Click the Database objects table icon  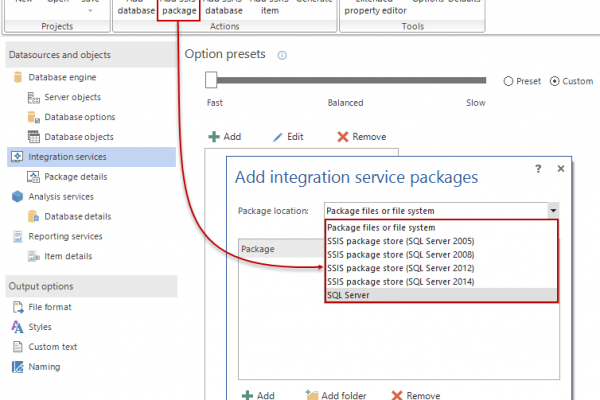pyautogui.click(x=34, y=137)
